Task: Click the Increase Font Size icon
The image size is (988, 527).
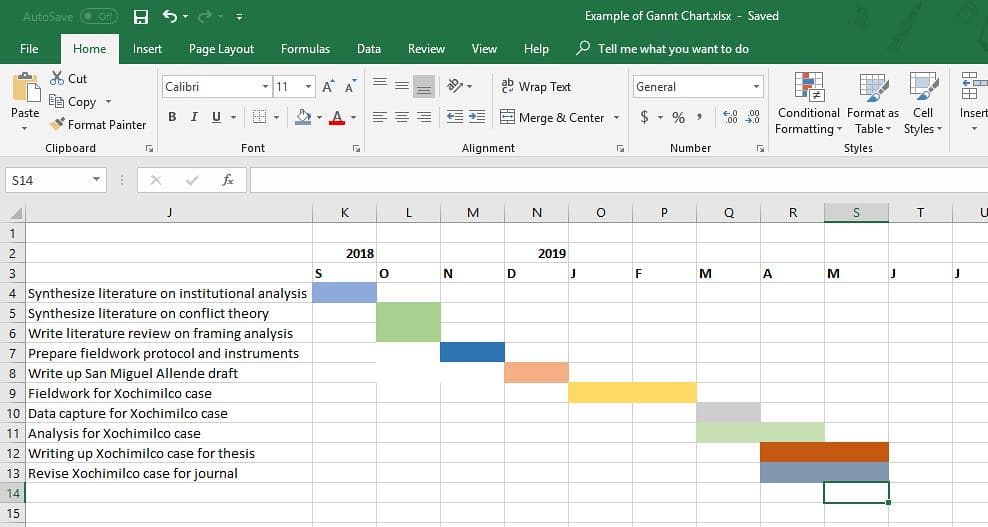Action: coord(328,86)
